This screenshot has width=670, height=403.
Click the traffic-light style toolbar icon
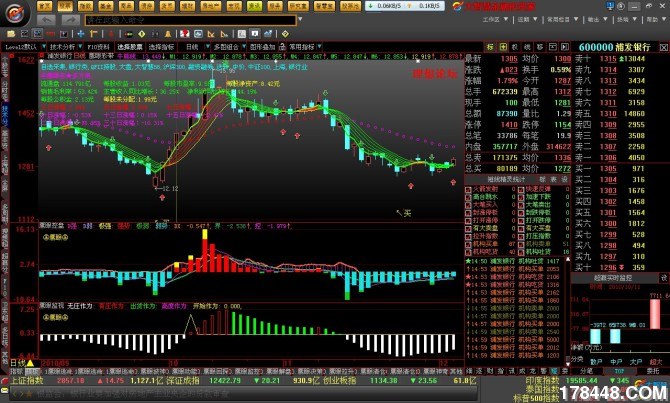coord(129,34)
